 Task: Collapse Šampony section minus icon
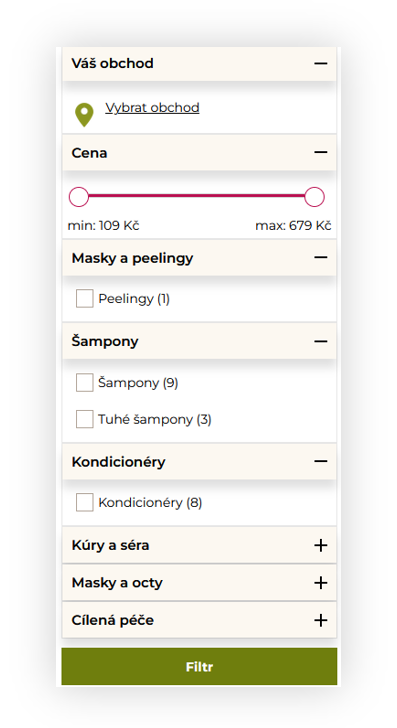(320, 341)
